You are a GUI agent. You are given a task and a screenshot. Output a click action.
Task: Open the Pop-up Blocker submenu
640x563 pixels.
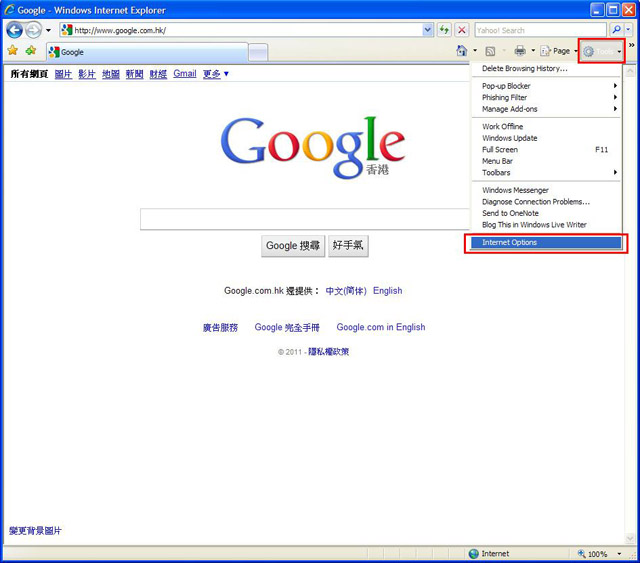click(x=546, y=86)
